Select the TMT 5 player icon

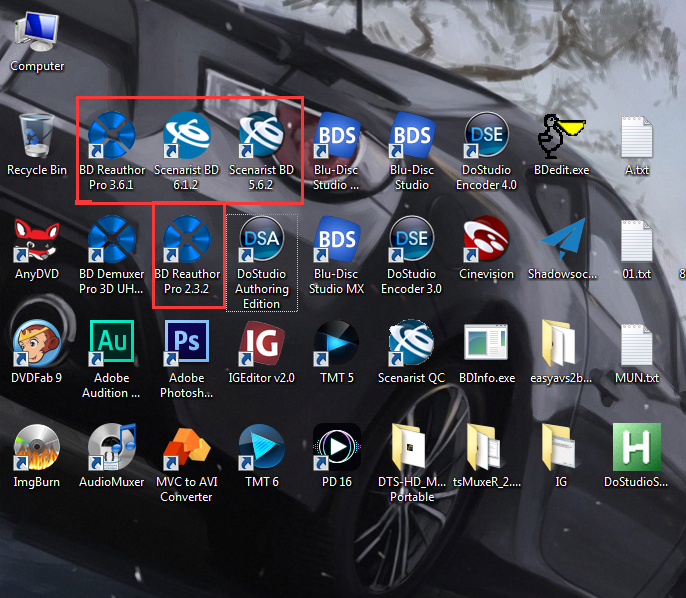336,343
